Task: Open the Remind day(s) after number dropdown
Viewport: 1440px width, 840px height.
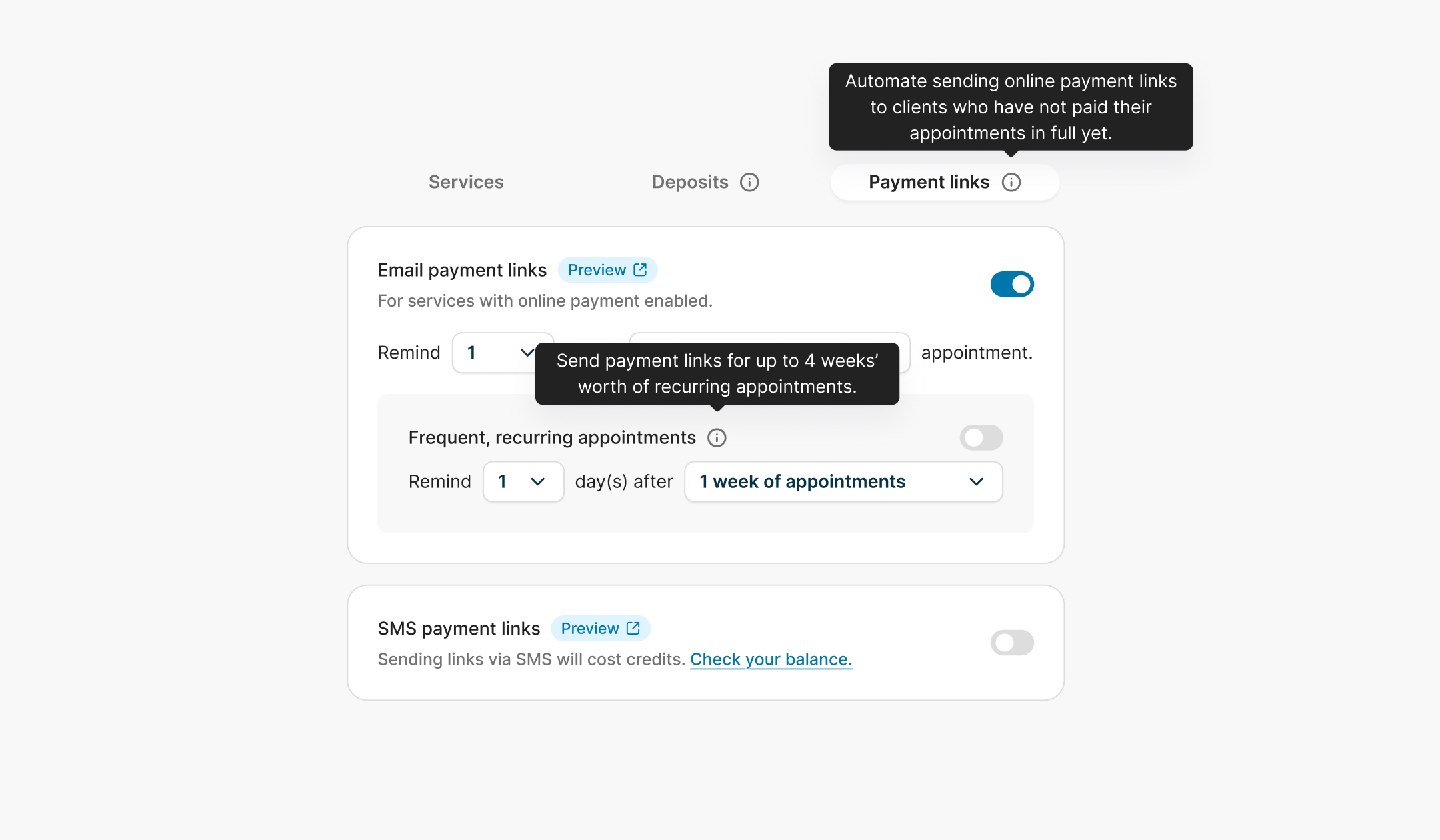Action: pyautogui.click(x=523, y=482)
